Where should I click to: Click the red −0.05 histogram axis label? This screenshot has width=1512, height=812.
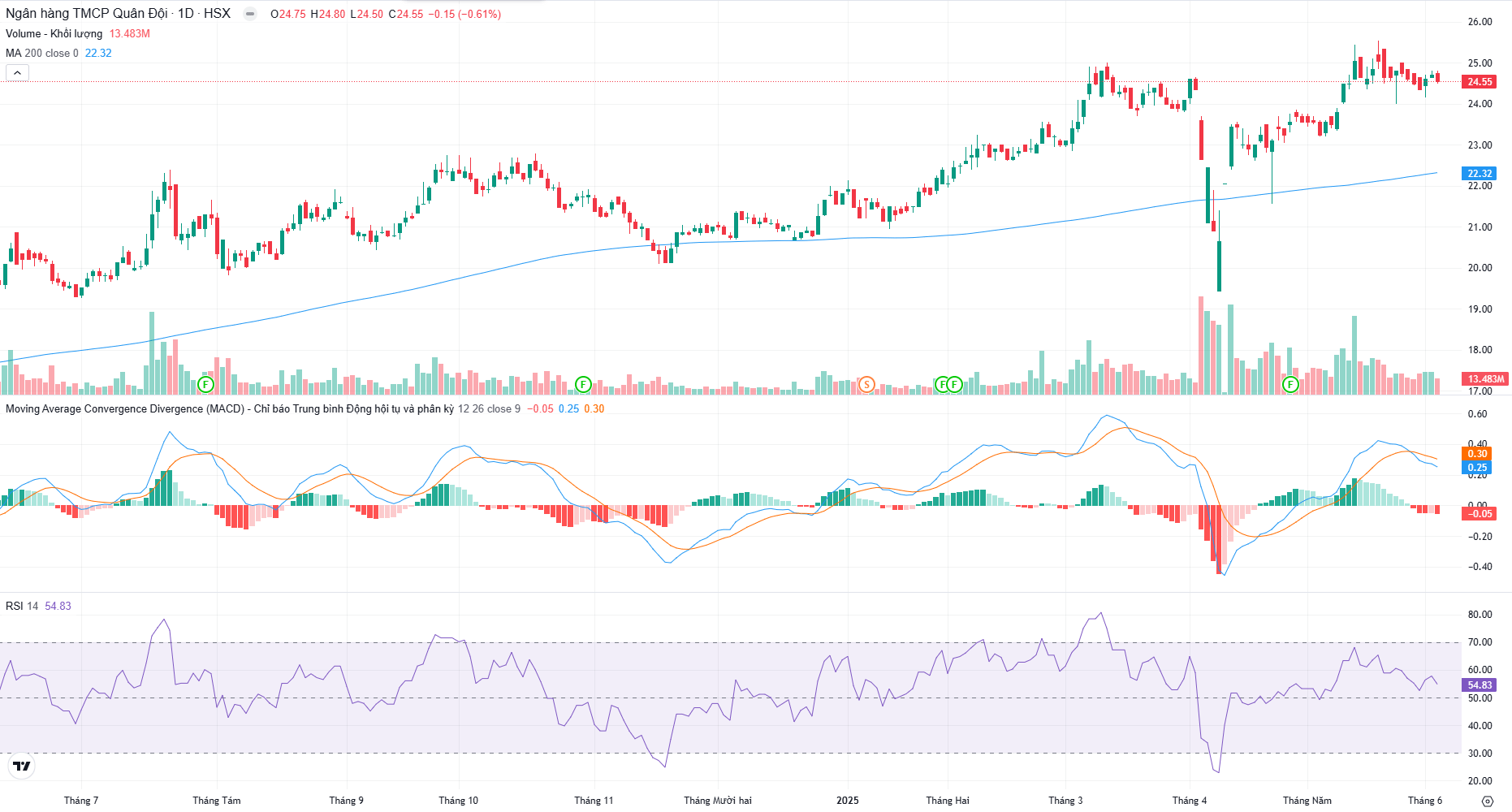[1480, 514]
